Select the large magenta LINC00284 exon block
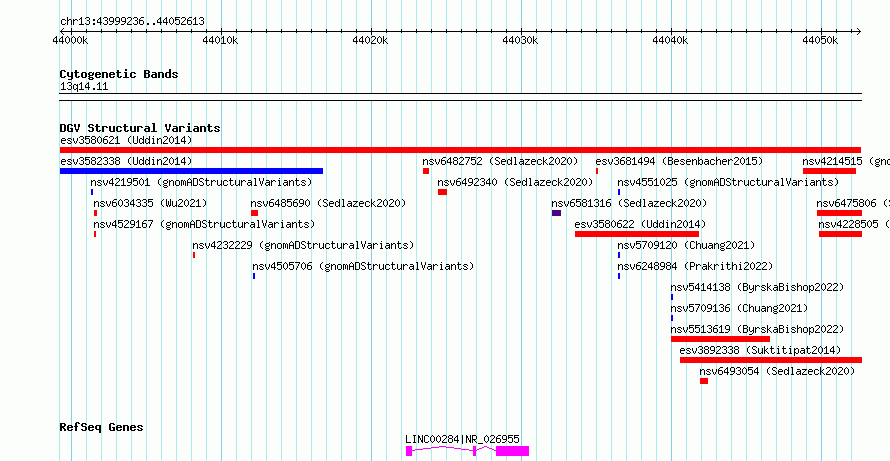The height and width of the screenshot is (461, 890). click(513, 451)
